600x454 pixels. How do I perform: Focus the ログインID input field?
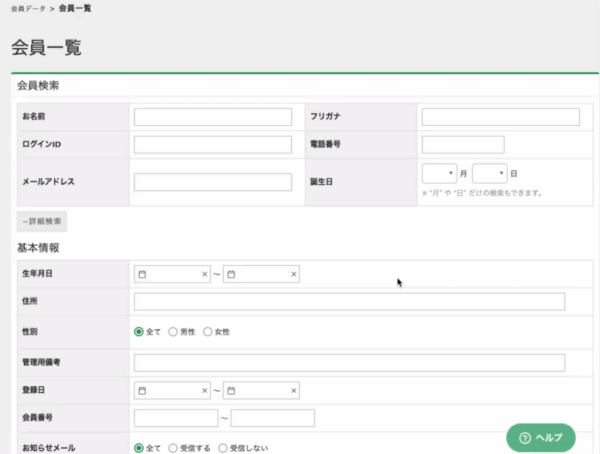(x=213, y=145)
